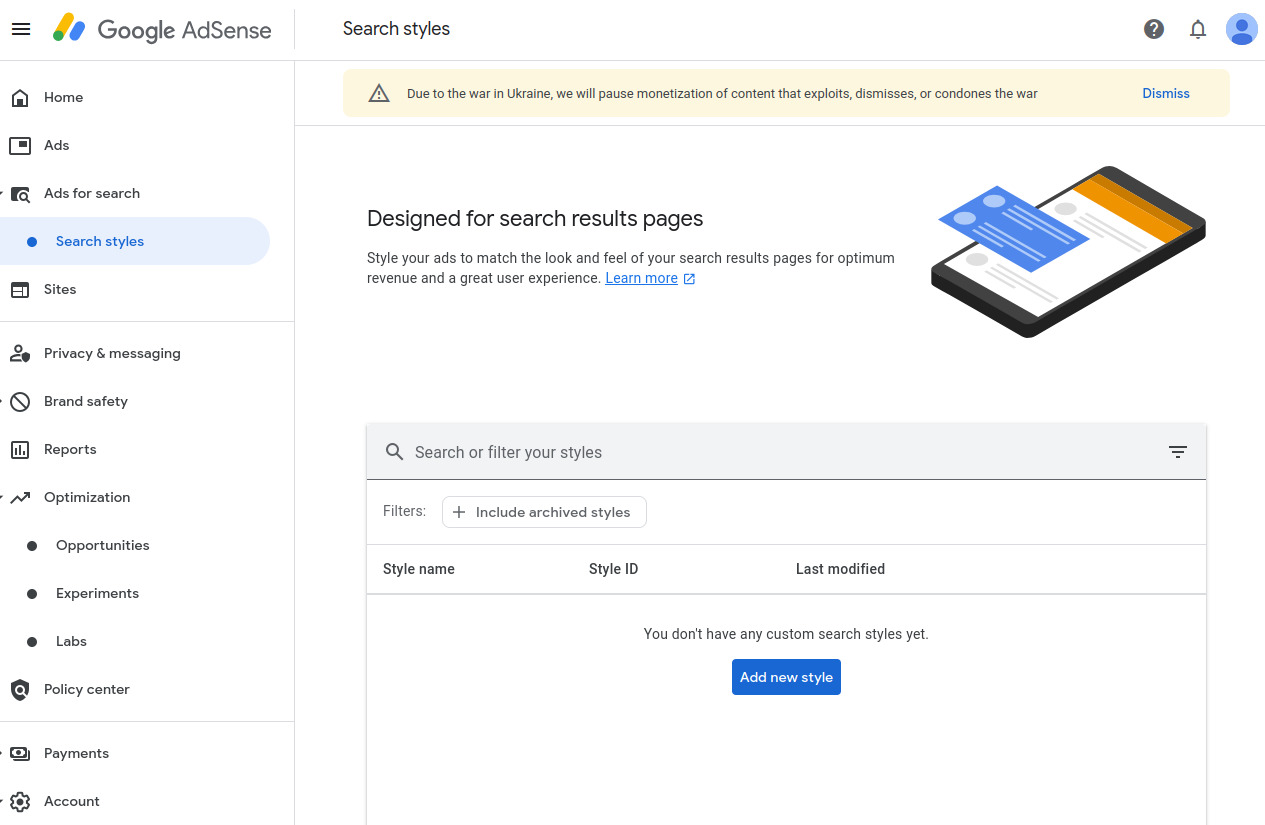Viewport: 1265px width, 825px height.
Task: View notifications via the bell icon
Action: point(1197,29)
